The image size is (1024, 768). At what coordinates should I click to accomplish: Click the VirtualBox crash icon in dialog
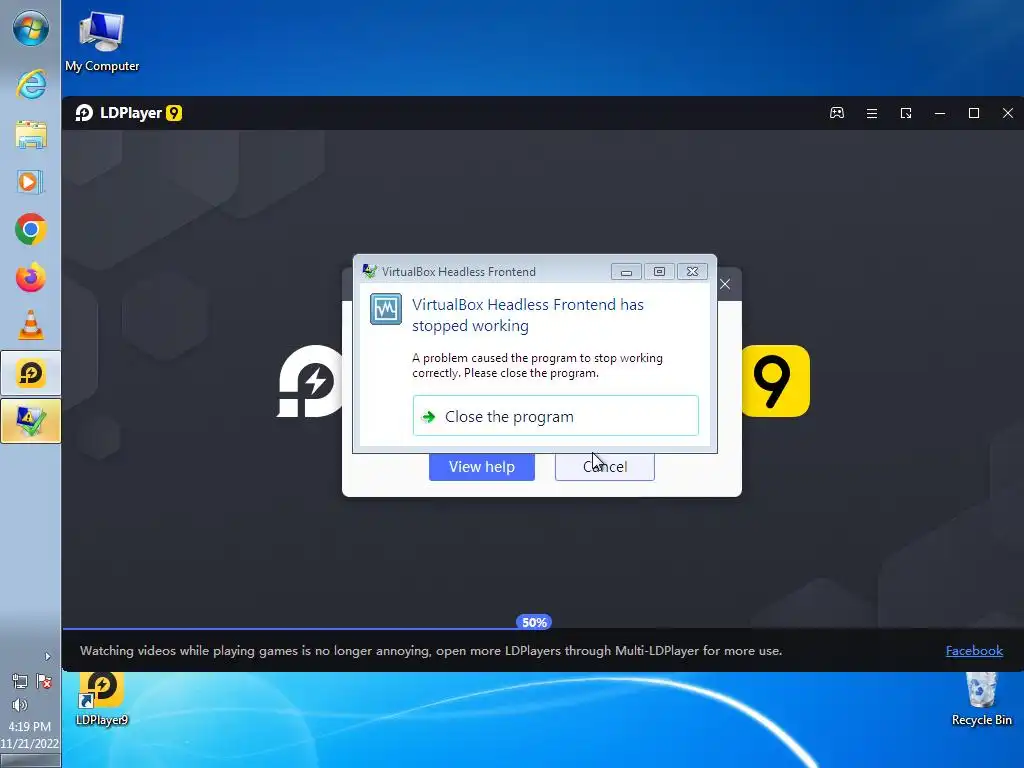[x=386, y=309]
